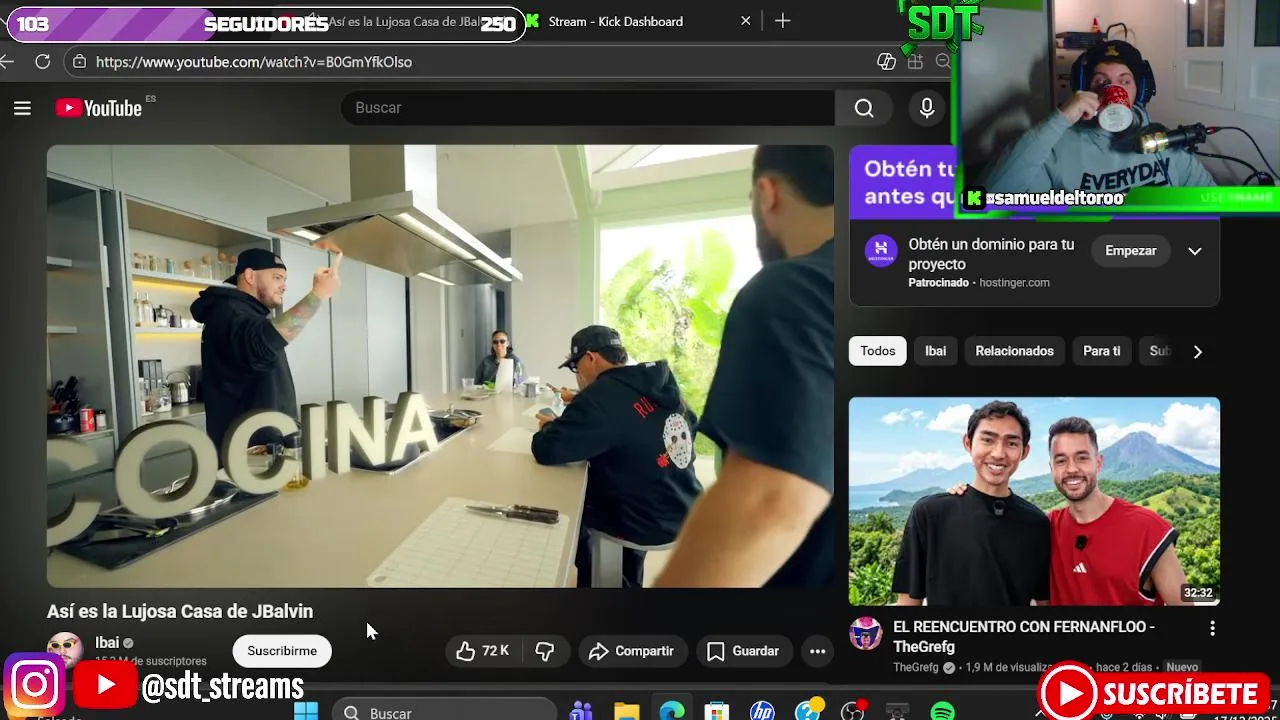Open the YouTube hamburger guide menu
1280x720 pixels.
[22, 108]
